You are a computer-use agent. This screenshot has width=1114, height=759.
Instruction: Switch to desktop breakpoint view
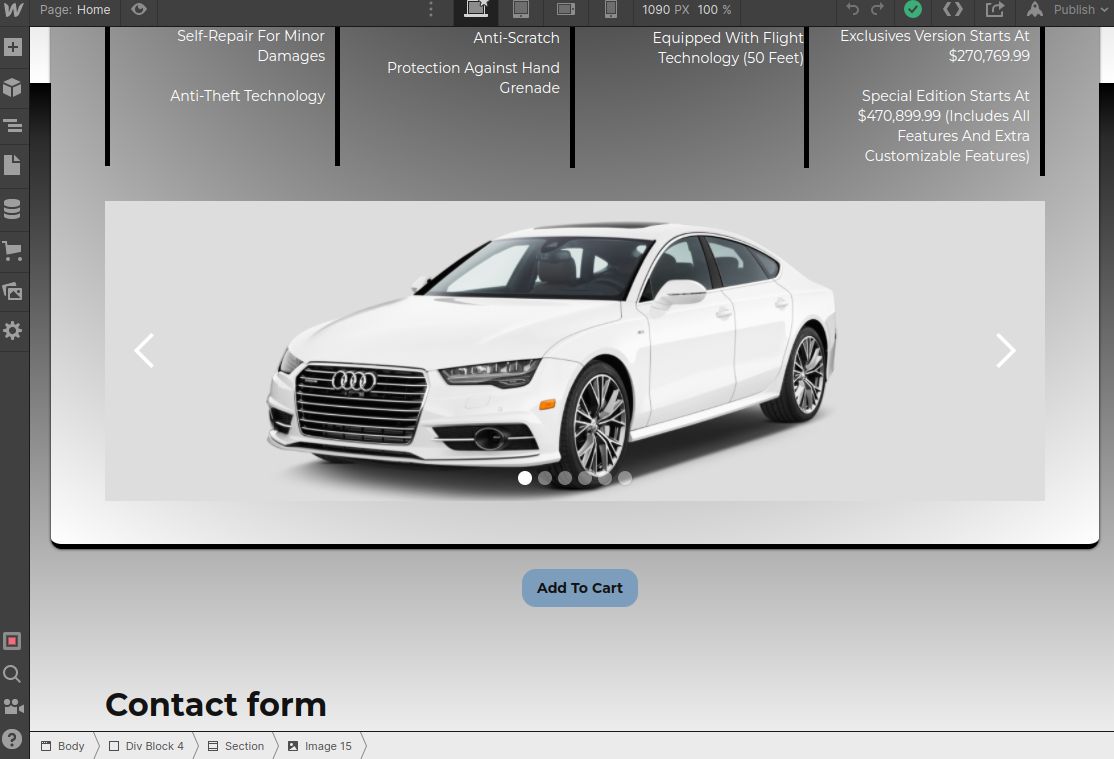click(476, 9)
